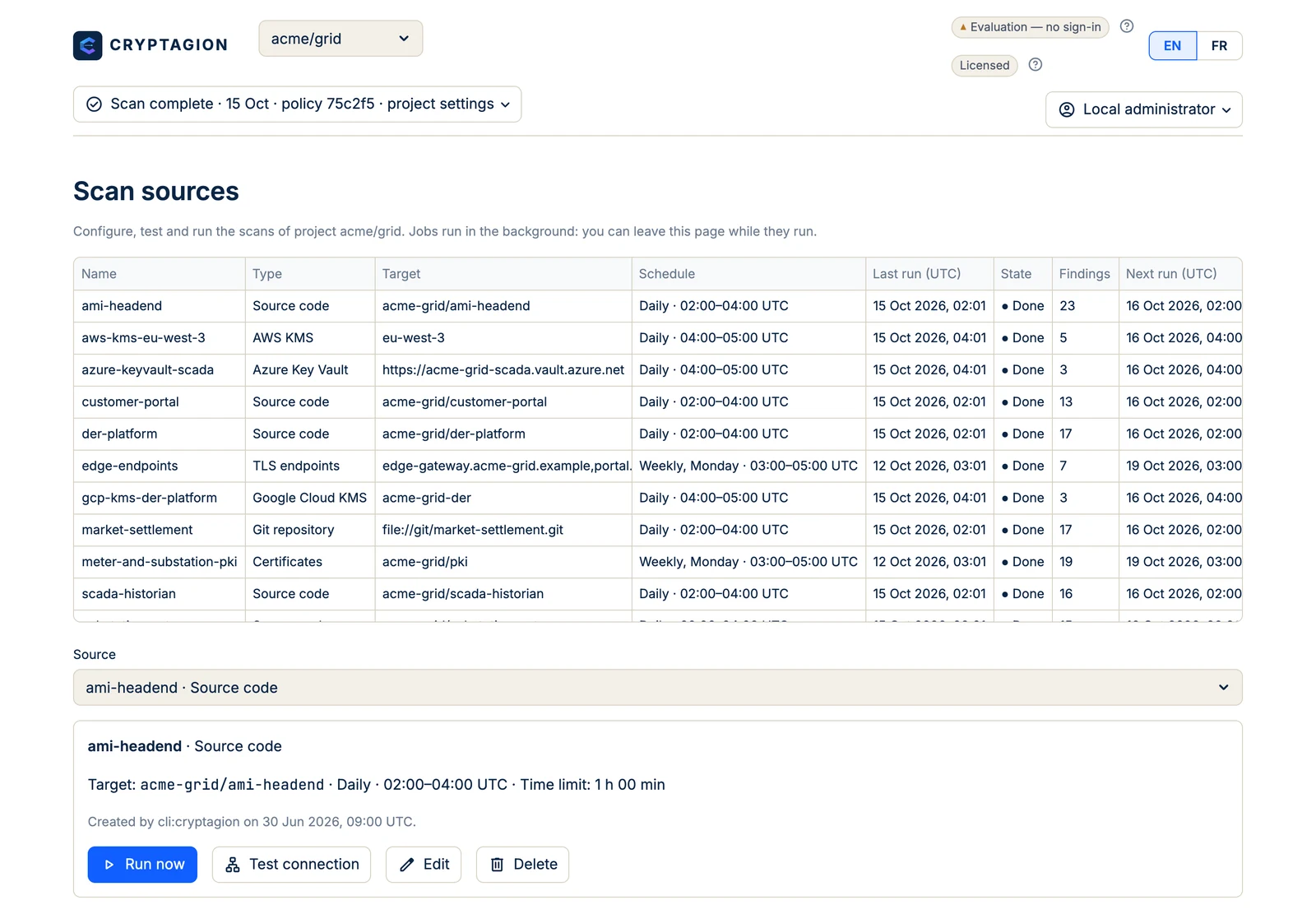
Task: Select the market-settlement row name
Action: click(137, 531)
